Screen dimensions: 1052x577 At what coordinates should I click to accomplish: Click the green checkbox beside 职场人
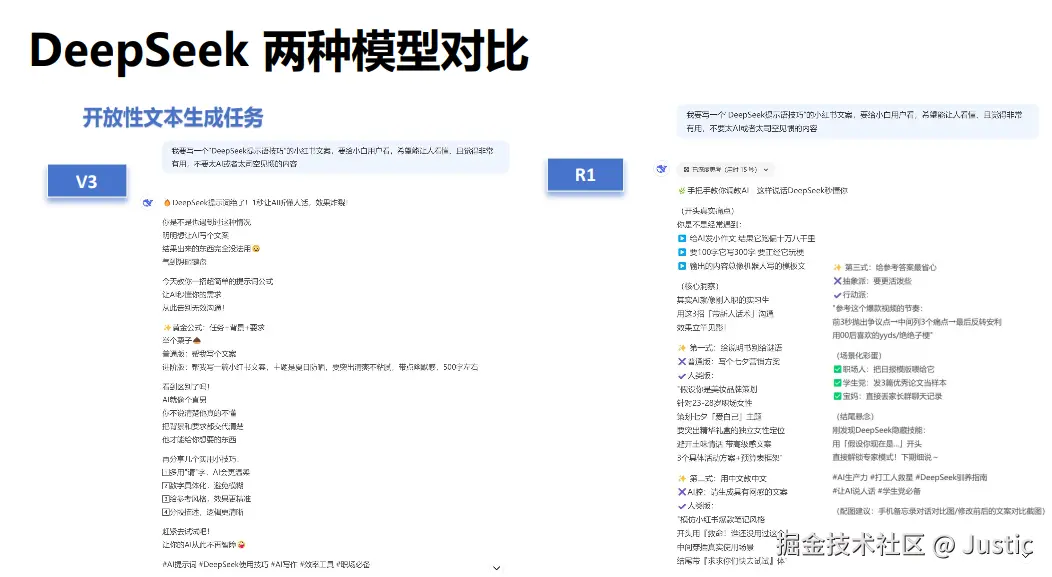click(x=837, y=369)
